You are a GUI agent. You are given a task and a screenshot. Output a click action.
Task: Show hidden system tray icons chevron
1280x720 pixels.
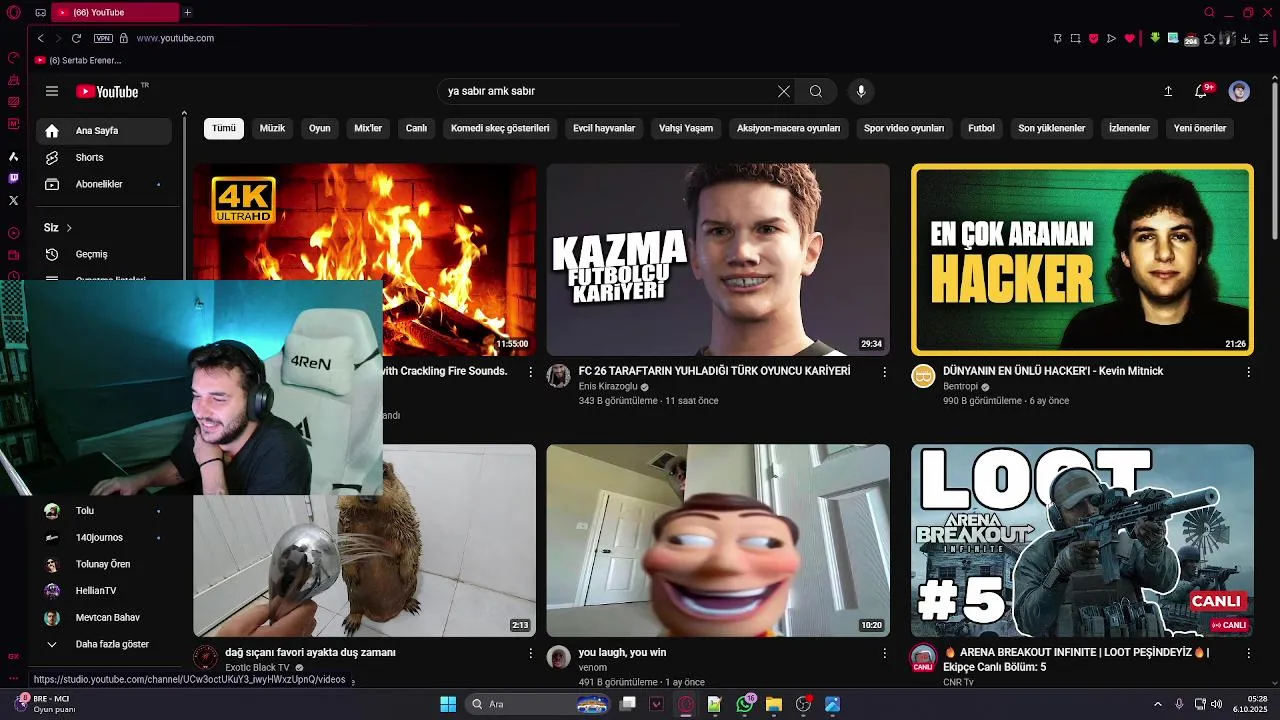click(x=1158, y=704)
